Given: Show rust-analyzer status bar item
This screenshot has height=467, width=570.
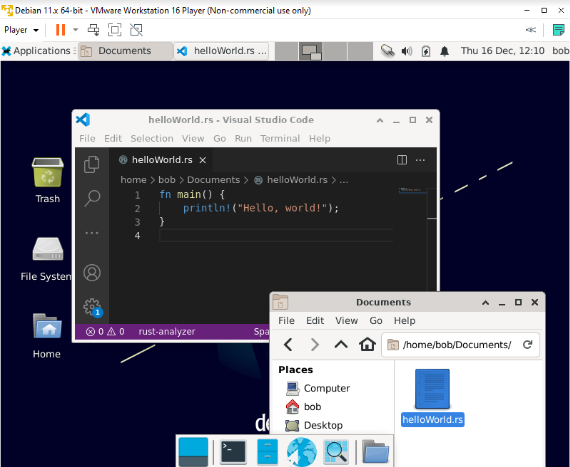Looking at the screenshot, I should pos(166,331).
